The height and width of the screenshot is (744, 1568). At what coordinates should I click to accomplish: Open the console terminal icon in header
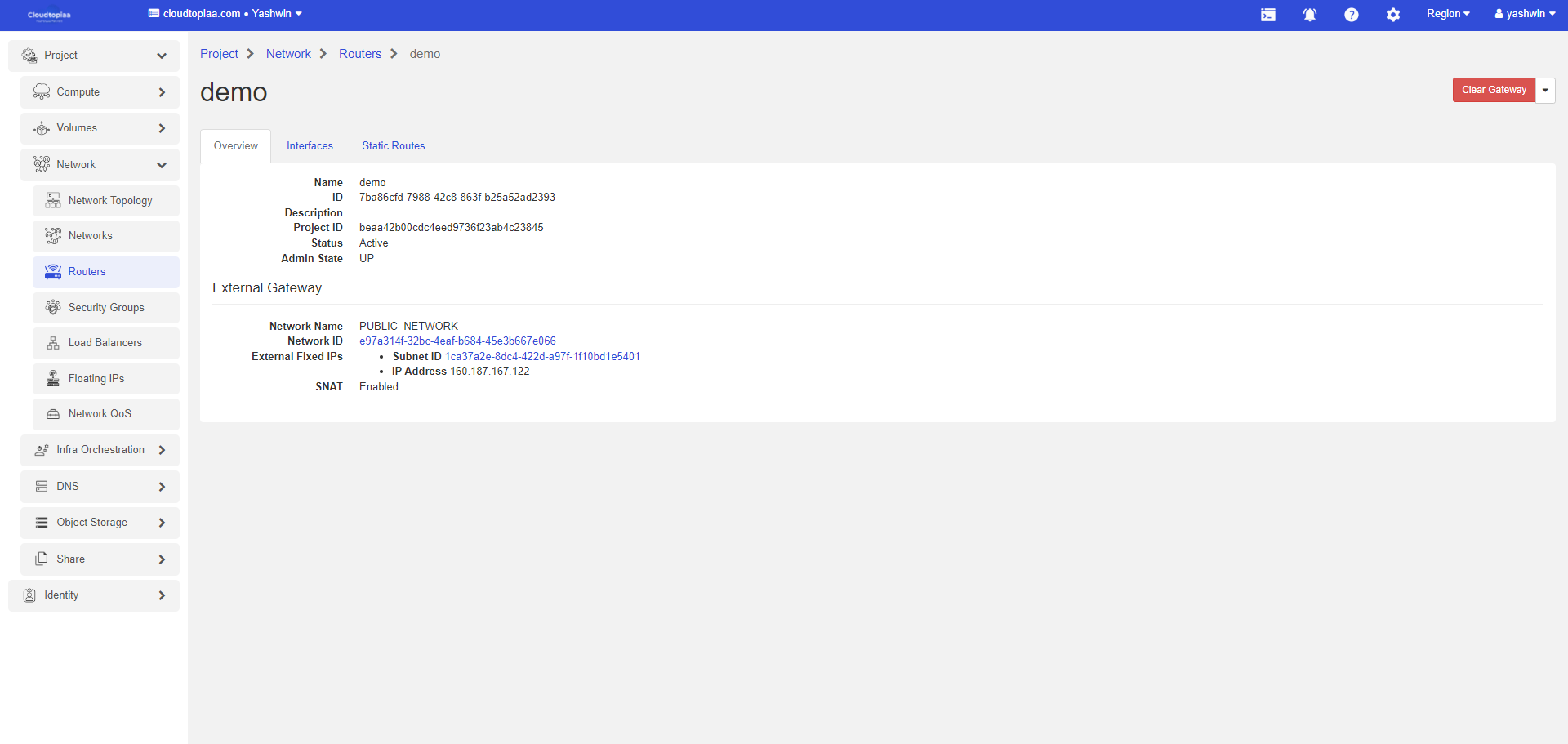[1267, 15]
